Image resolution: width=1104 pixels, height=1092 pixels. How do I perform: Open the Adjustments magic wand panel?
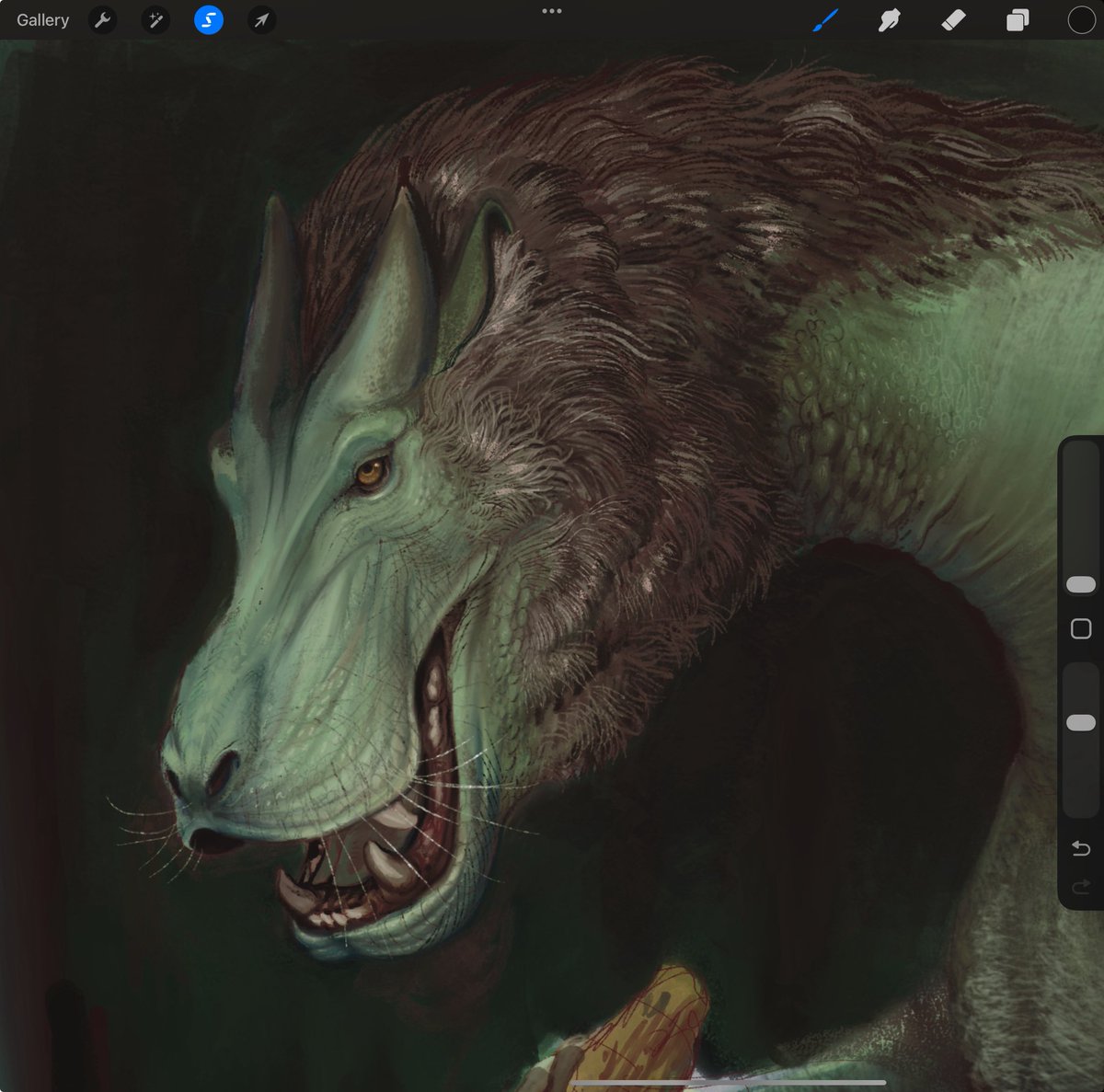click(x=155, y=20)
